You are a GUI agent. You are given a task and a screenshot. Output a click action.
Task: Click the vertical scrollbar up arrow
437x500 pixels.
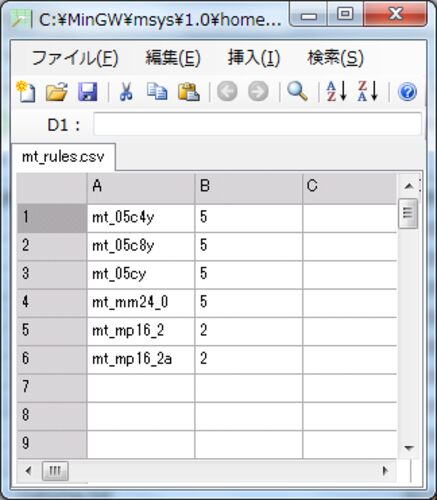409,186
